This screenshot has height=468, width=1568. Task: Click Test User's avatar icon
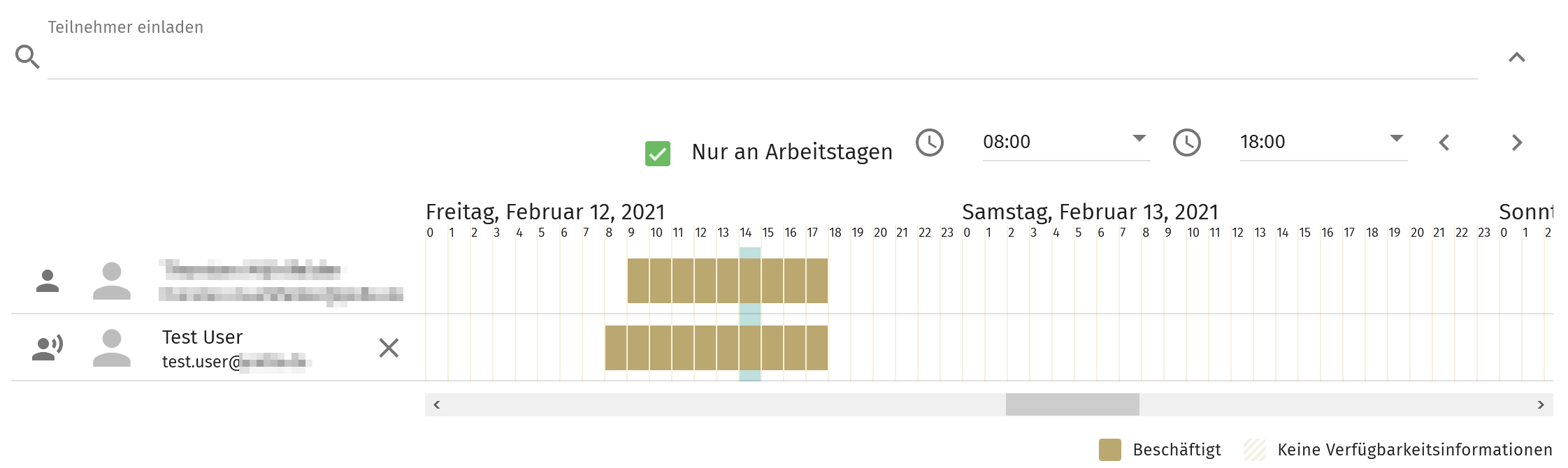click(x=112, y=348)
